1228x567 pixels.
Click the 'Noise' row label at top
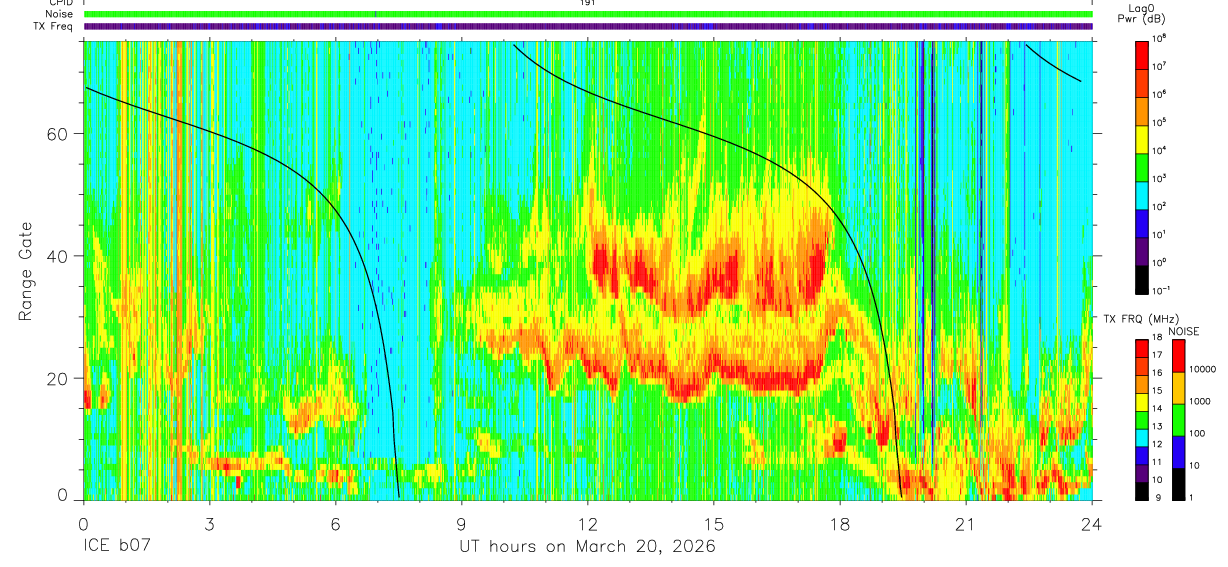point(59,14)
